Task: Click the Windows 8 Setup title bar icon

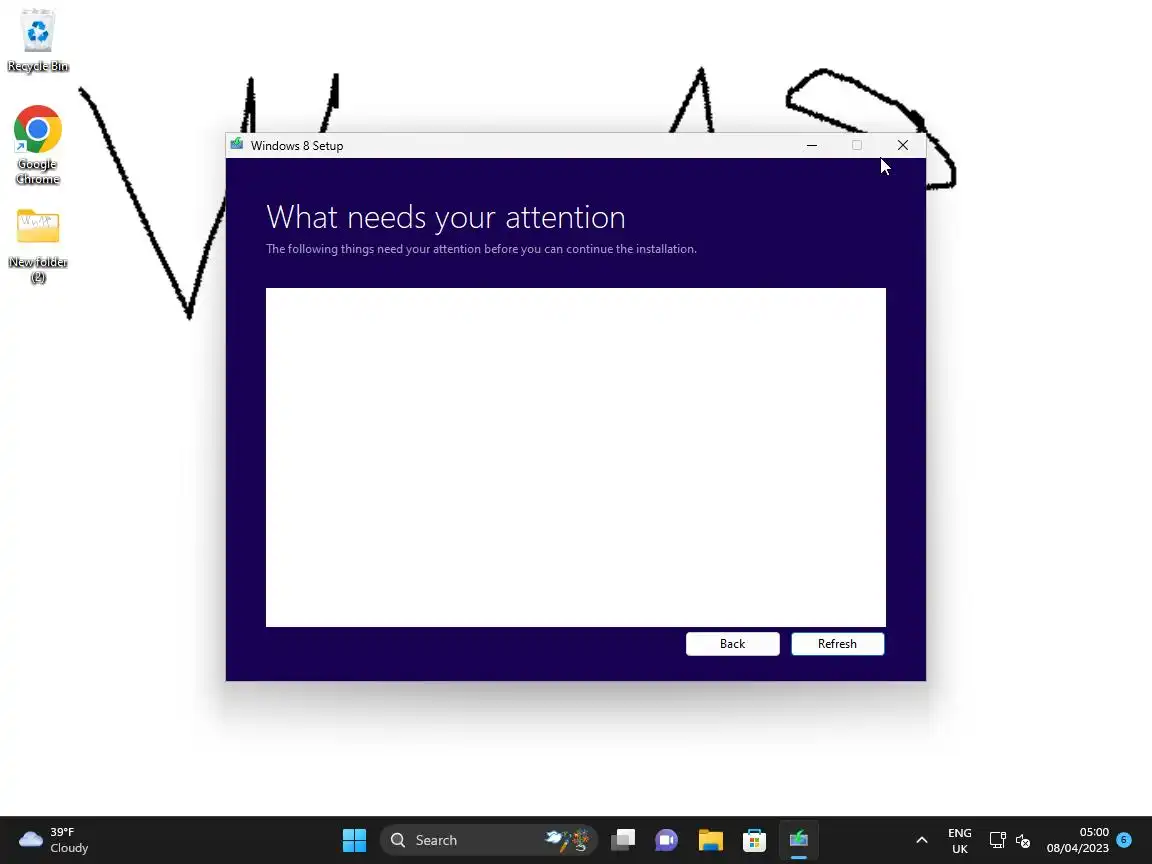Action: coord(237,145)
